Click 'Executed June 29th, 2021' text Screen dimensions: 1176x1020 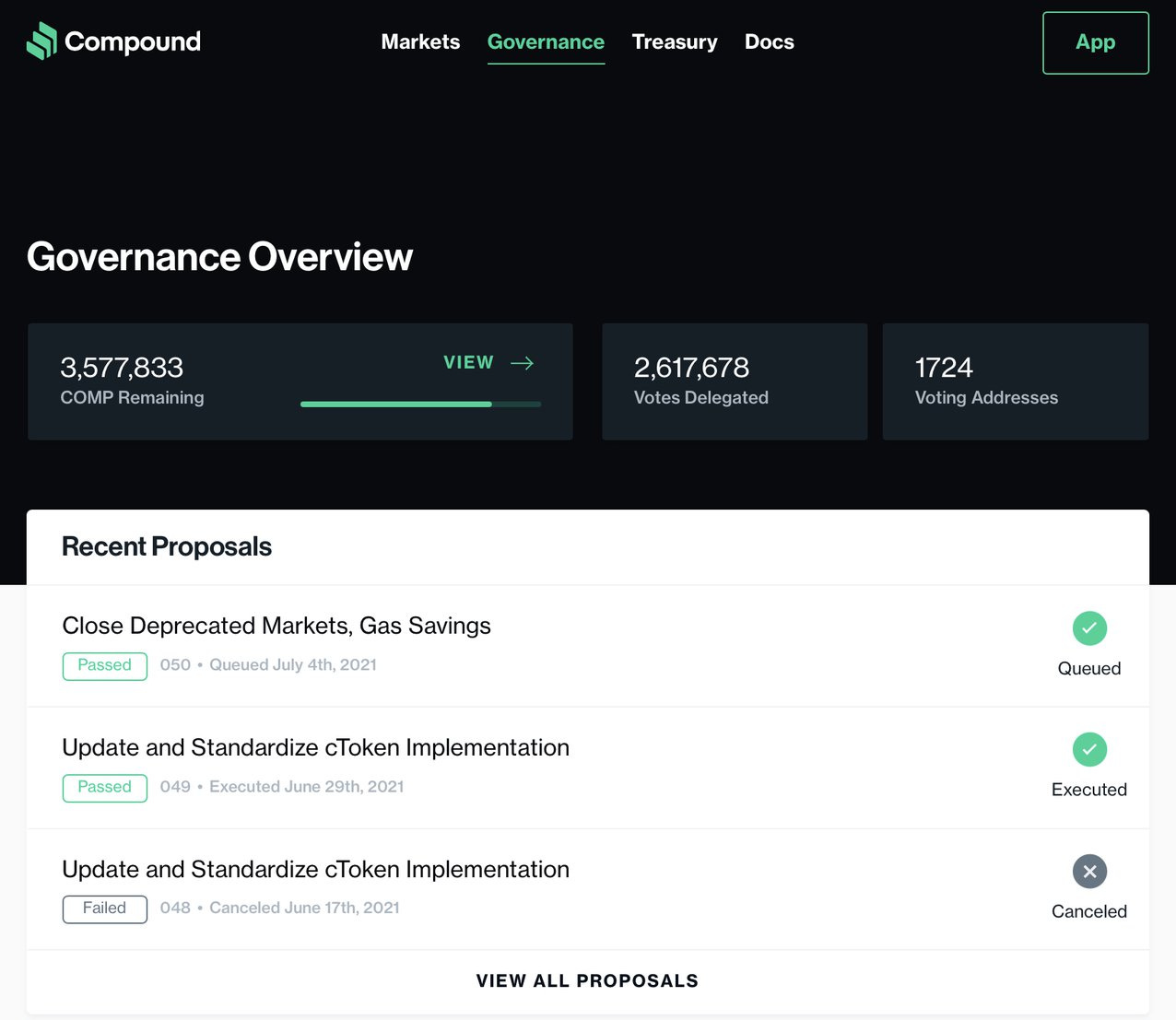[x=307, y=787]
